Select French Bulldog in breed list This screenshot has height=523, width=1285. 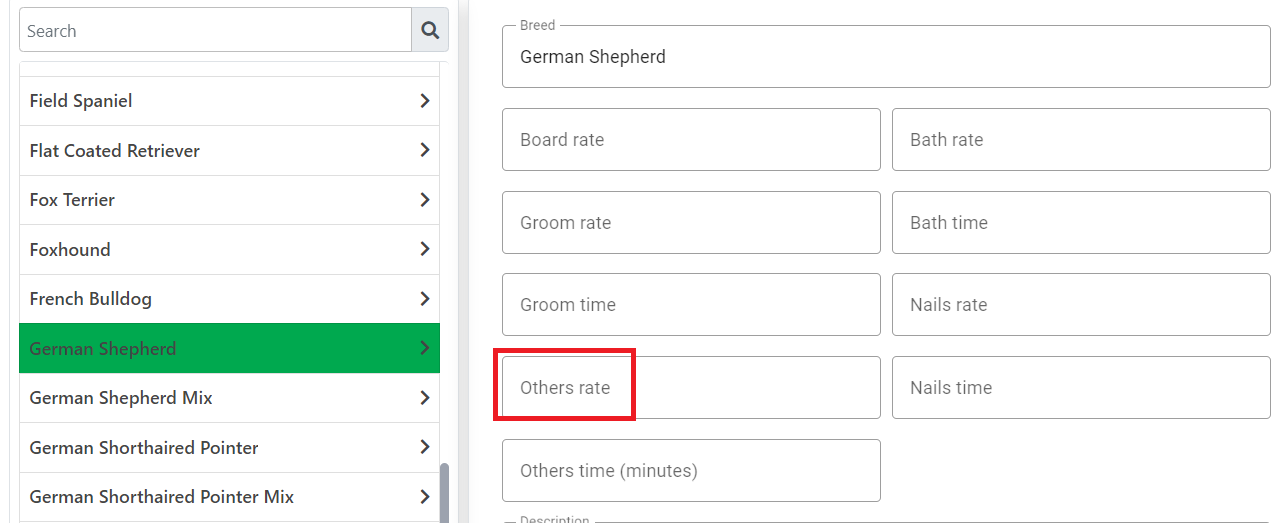[229, 299]
